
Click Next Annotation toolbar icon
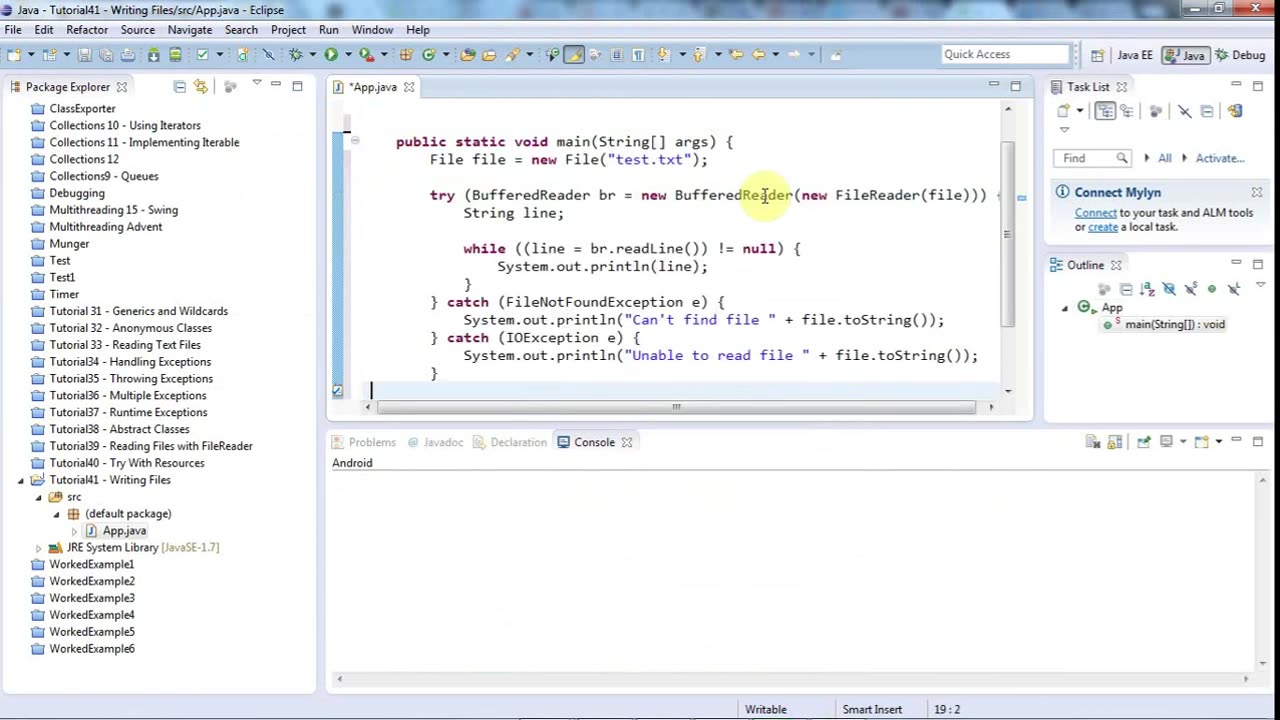(664, 55)
